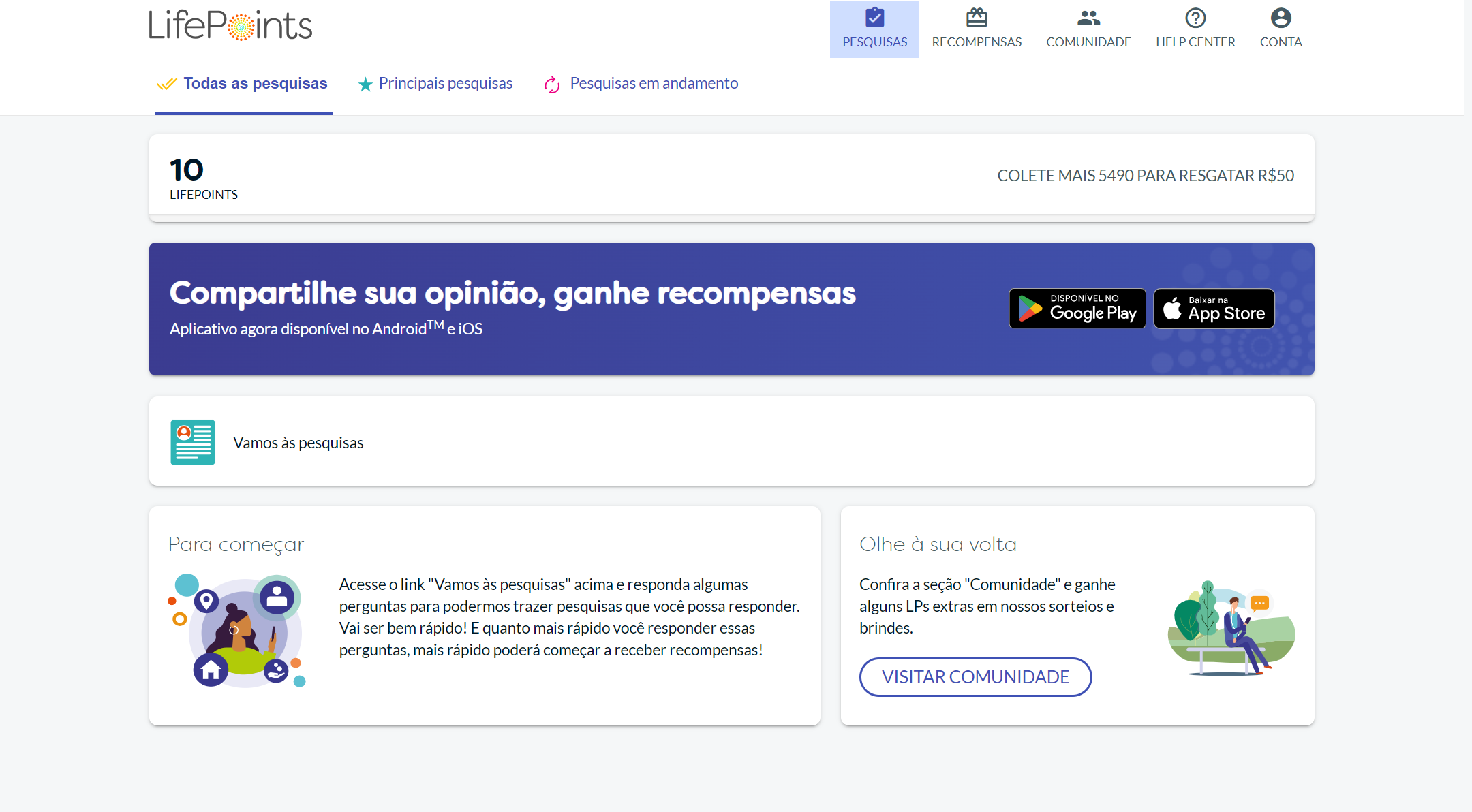Click the Vamos às pesquisas link
The image size is (1472, 812).
pos(298,442)
